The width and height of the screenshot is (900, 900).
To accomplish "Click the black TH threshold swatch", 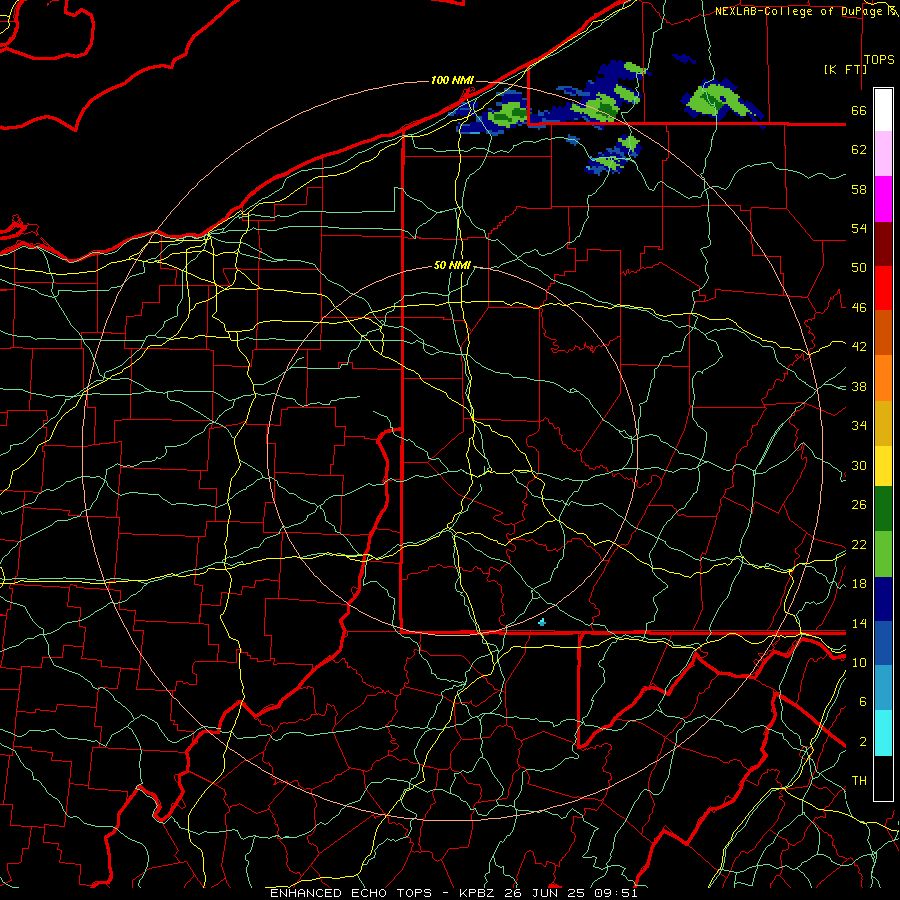I will (x=883, y=778).
